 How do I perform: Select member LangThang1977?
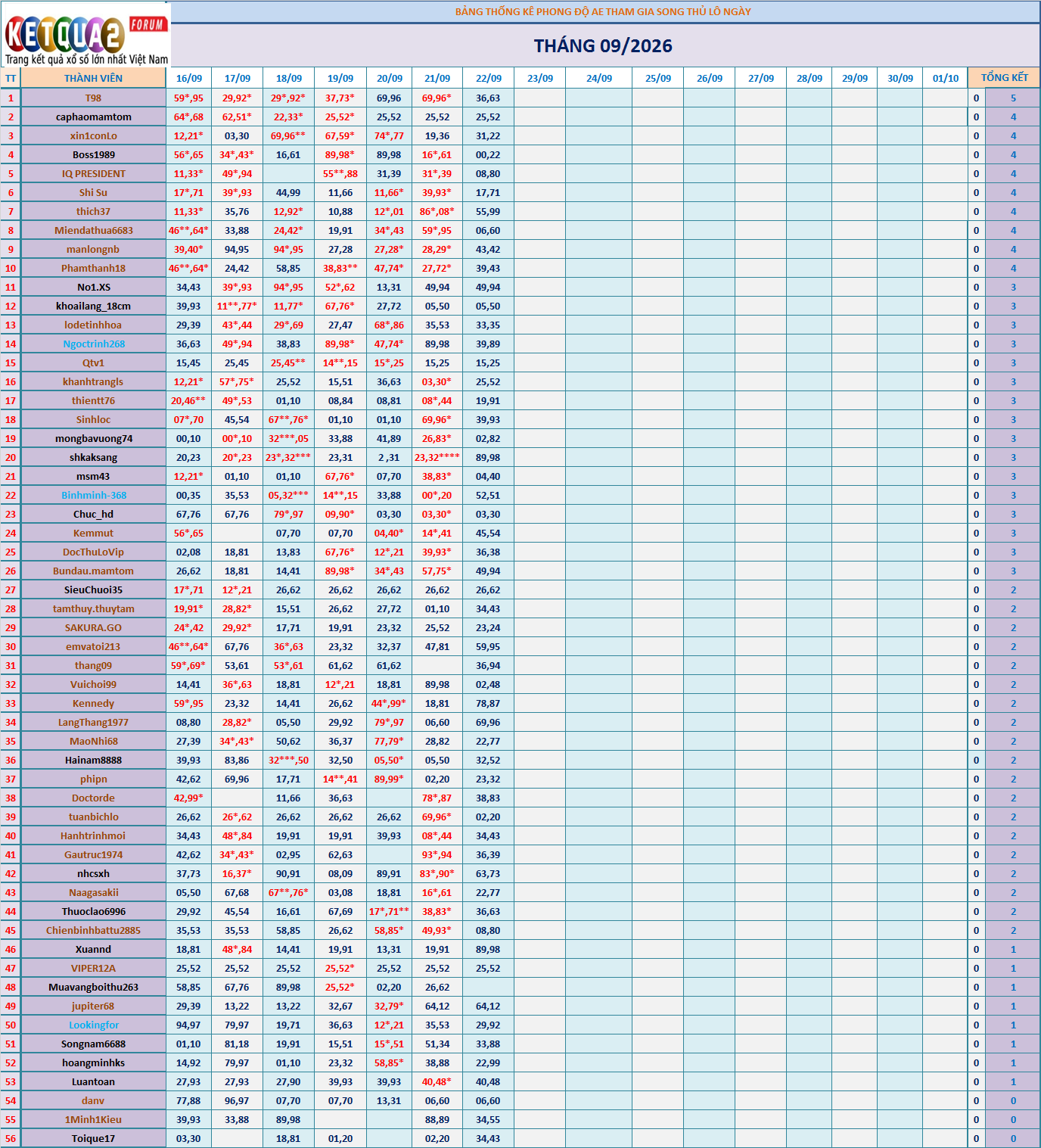[93, 723]
